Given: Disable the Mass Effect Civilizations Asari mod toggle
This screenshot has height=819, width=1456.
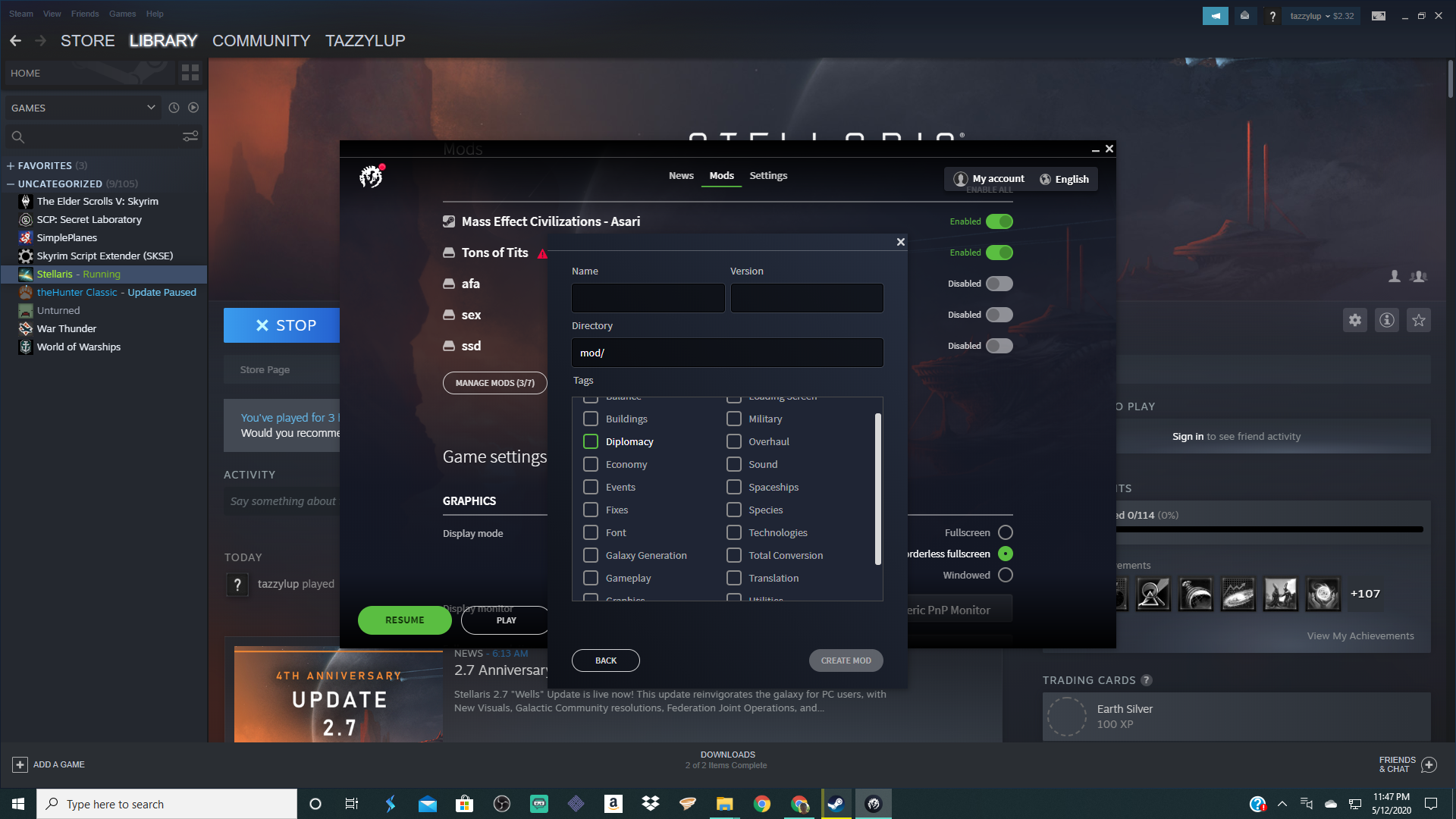Looking at the screenshot, I should [999, 221].
